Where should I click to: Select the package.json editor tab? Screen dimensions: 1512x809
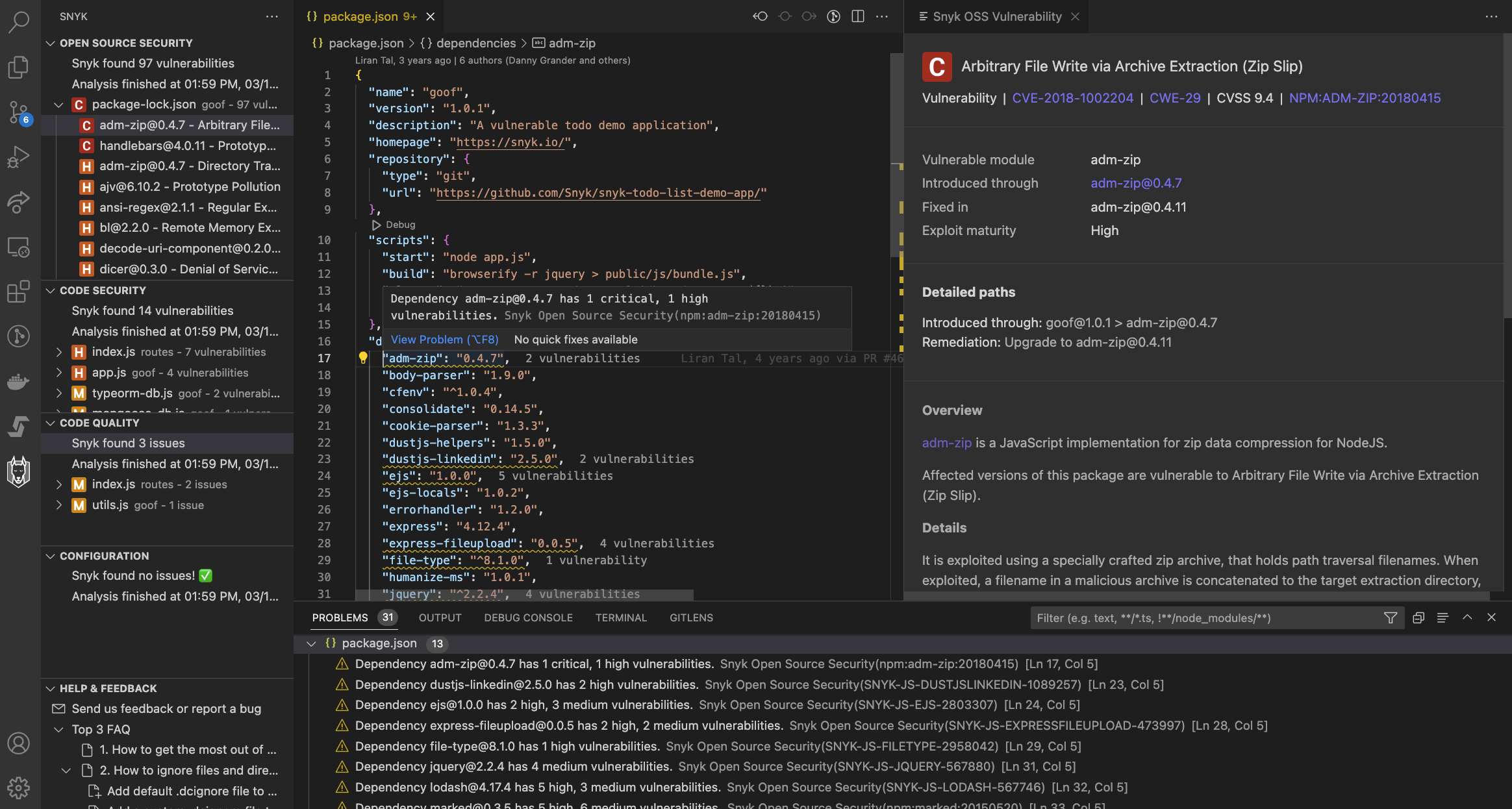368,16
